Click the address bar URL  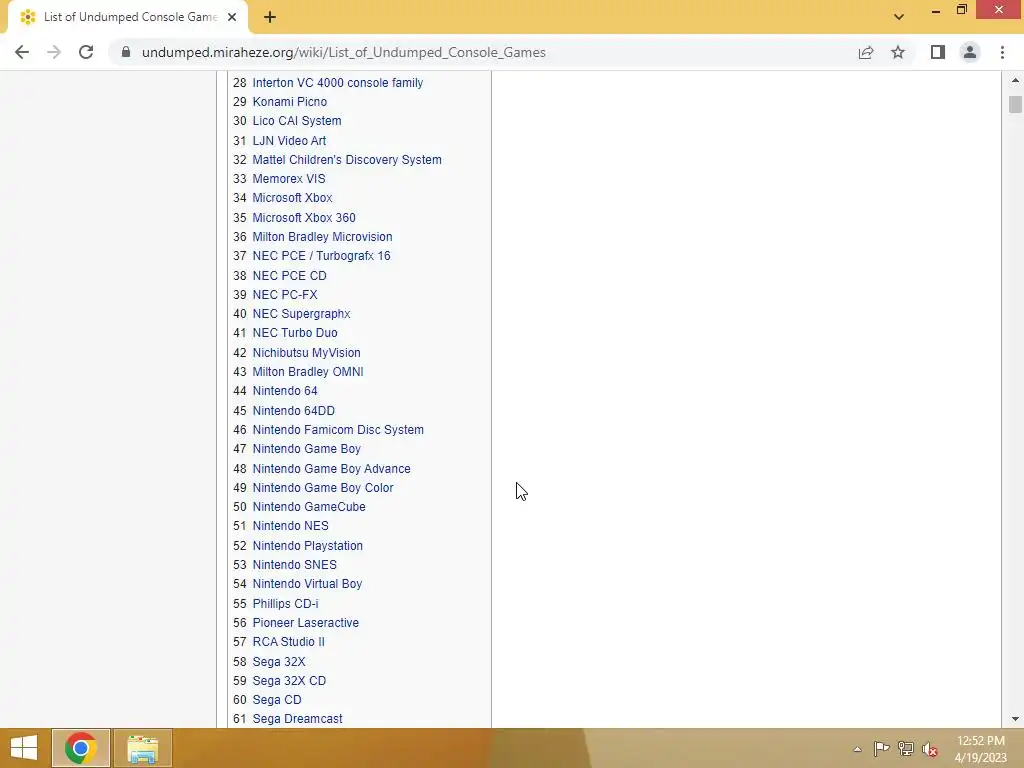click(344, 52)
